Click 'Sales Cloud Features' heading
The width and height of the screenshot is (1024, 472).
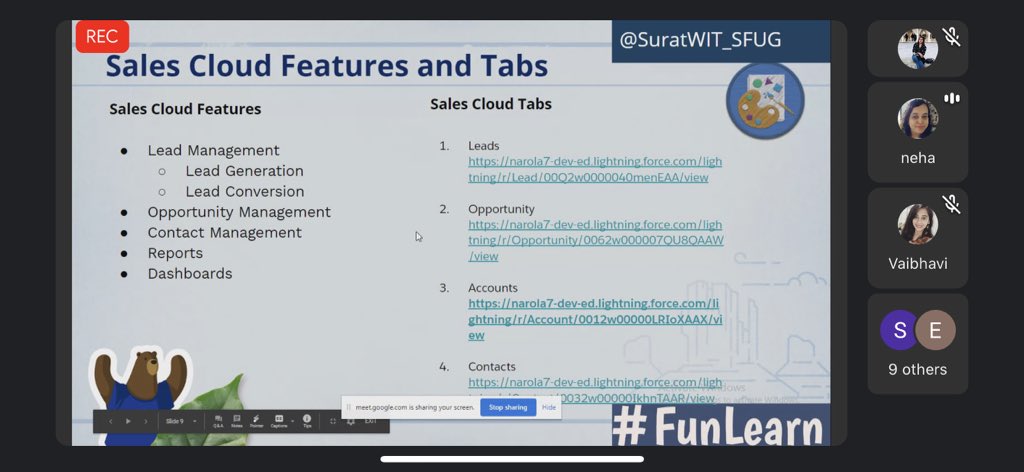pyautogui.click(x=185, y=109)
